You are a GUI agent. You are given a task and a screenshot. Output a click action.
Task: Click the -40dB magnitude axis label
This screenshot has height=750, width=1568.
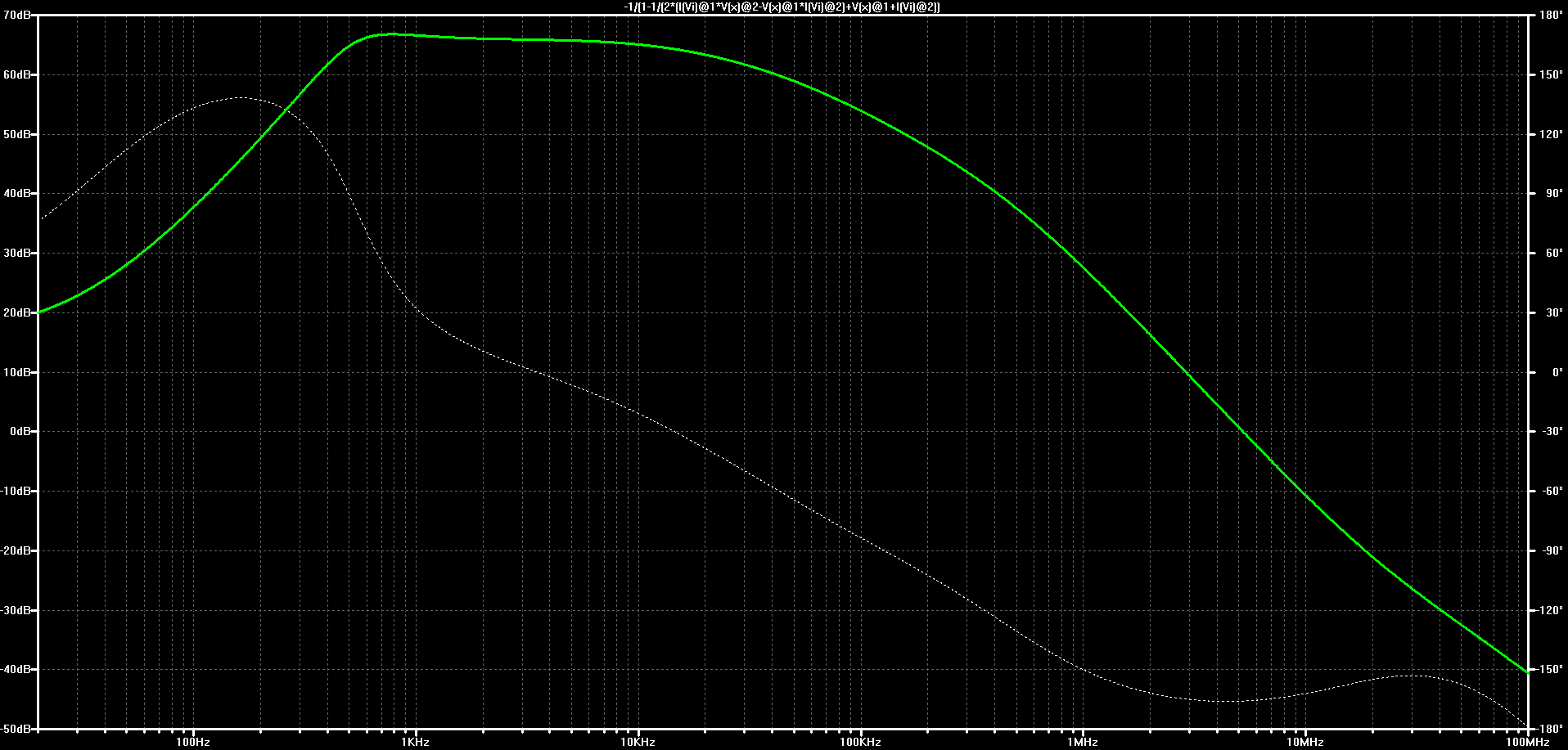click(15, 669)
